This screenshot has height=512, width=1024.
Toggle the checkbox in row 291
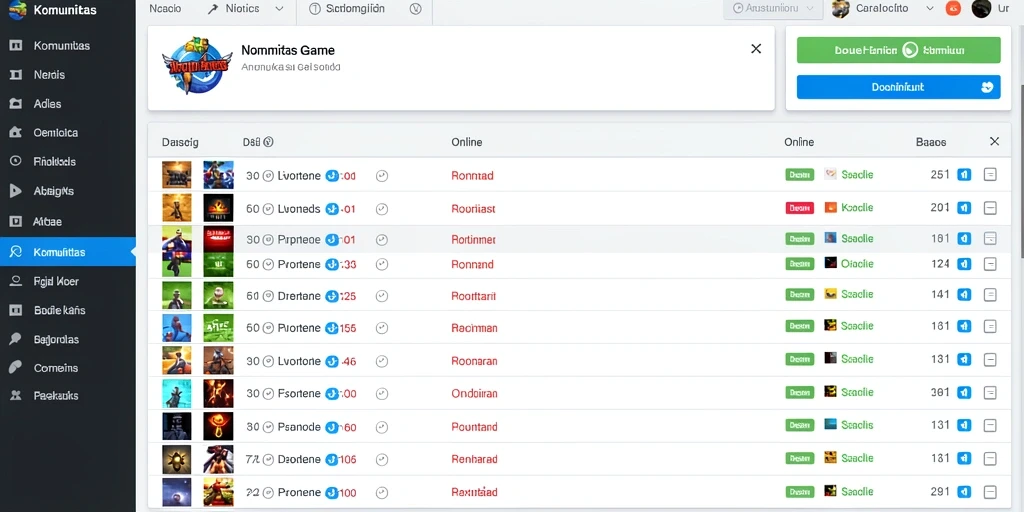pos(990,491)
